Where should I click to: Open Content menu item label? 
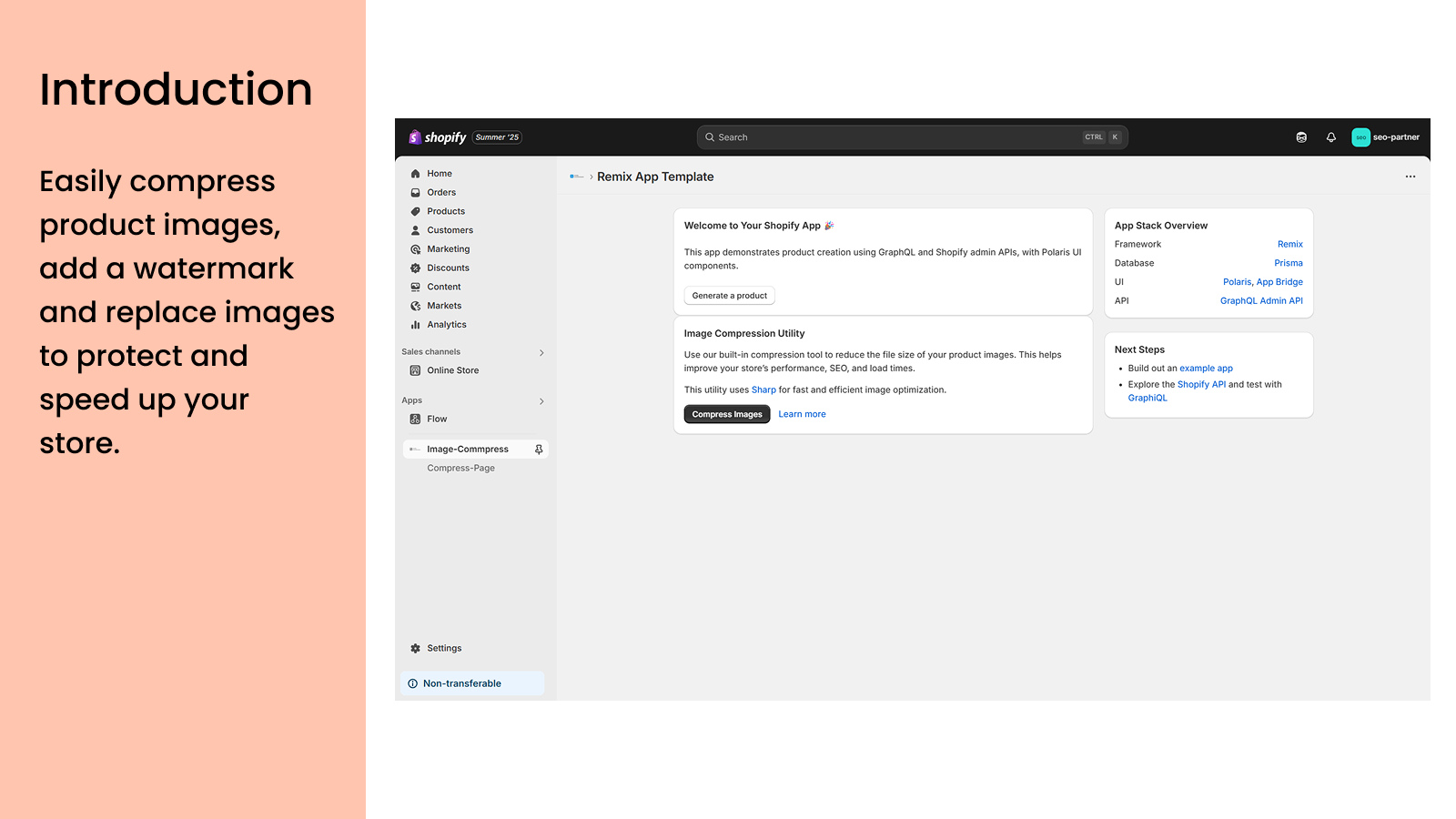point(444,287)
